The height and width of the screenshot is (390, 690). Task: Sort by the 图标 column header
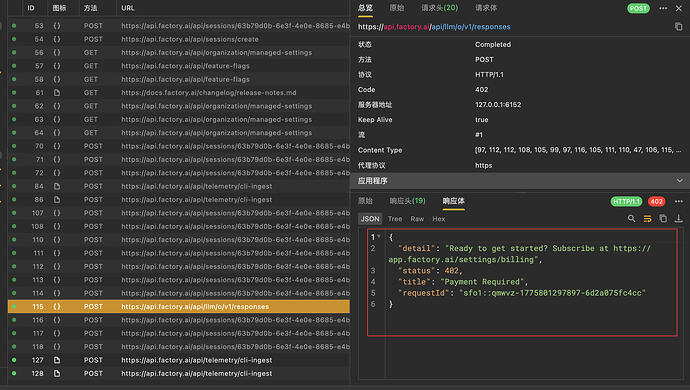(59, 8)
